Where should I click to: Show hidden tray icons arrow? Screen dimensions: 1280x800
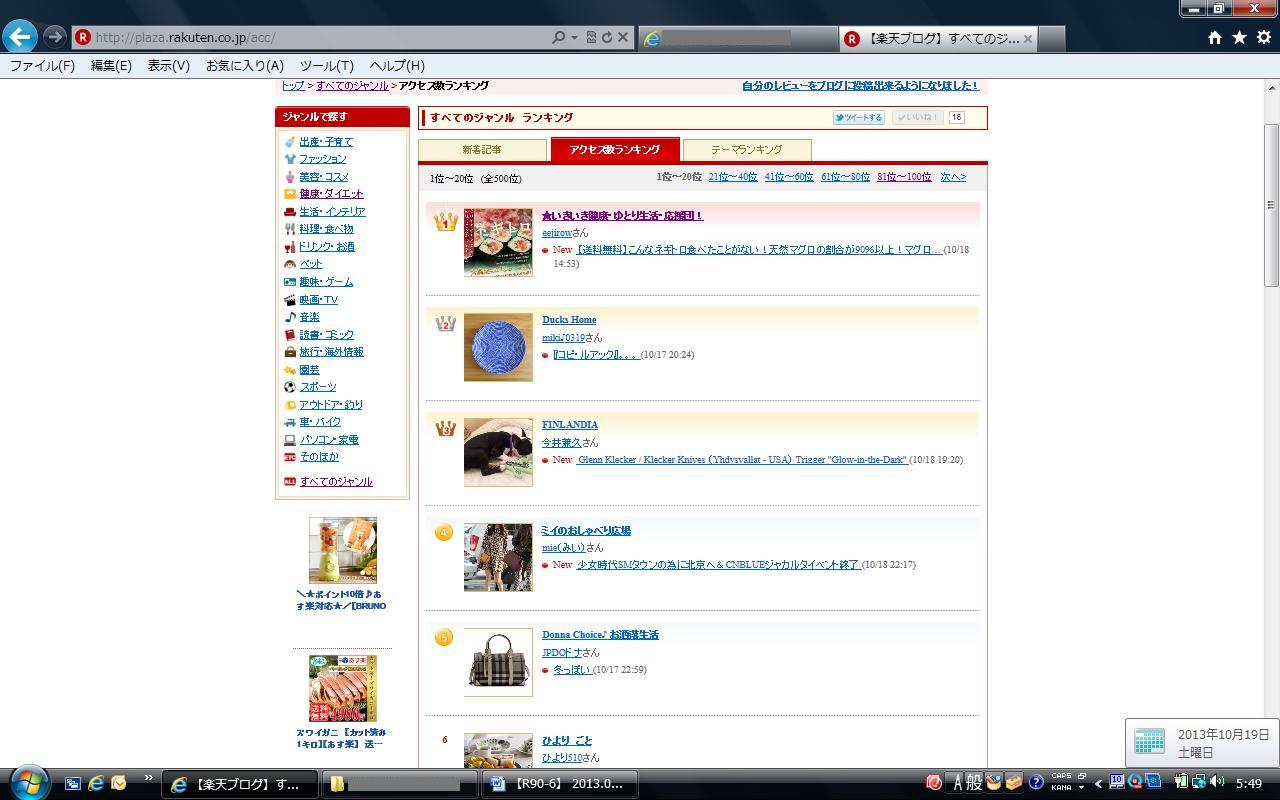(1098, 783)
